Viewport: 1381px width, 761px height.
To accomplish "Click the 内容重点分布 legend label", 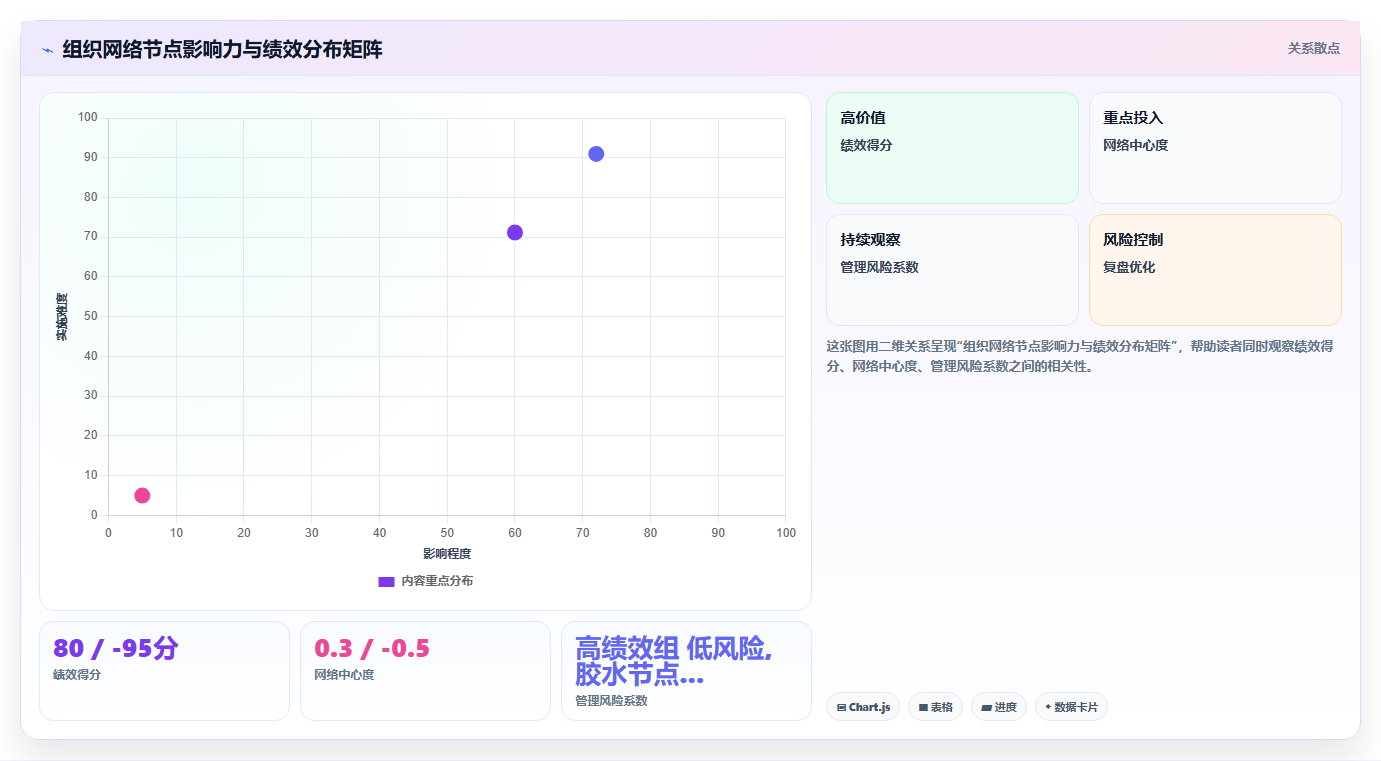I will 437,581.
